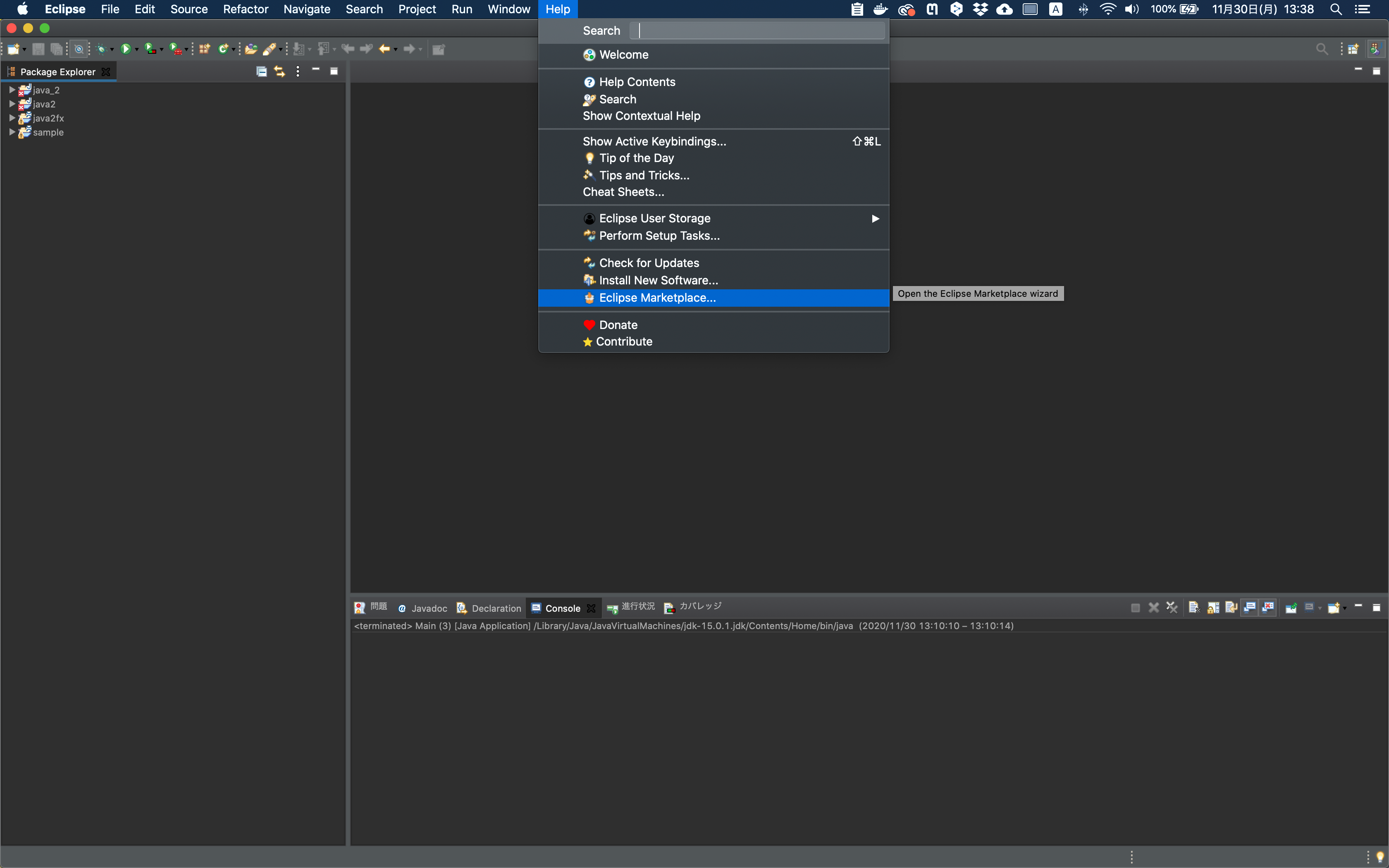
Task: Click the Coverage run icon in toolbar
Action: pyautogui.click(x=150, y=49)
